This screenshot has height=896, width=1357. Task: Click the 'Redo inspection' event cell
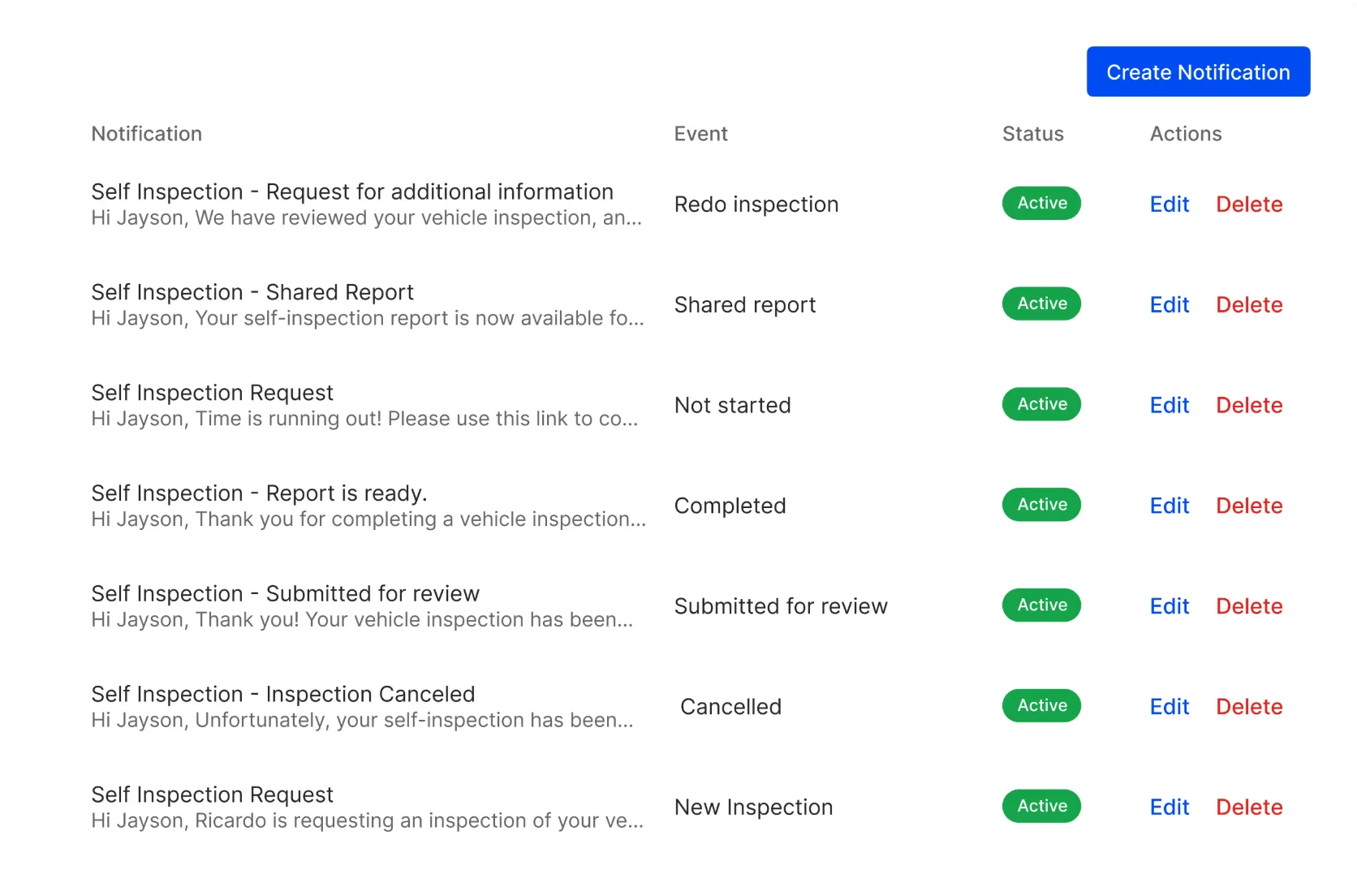[x=756, y=205]
